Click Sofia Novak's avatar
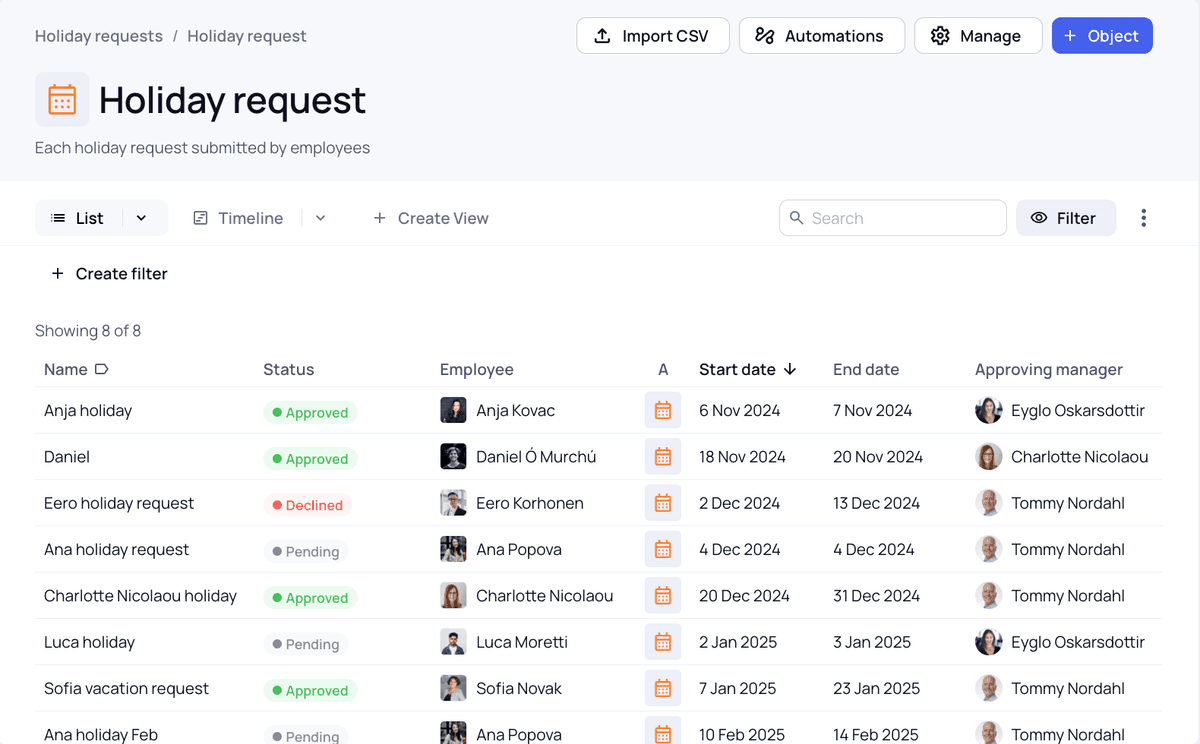Image resolution: width=1200 pixels, height=744 pixels. (453, 688)
